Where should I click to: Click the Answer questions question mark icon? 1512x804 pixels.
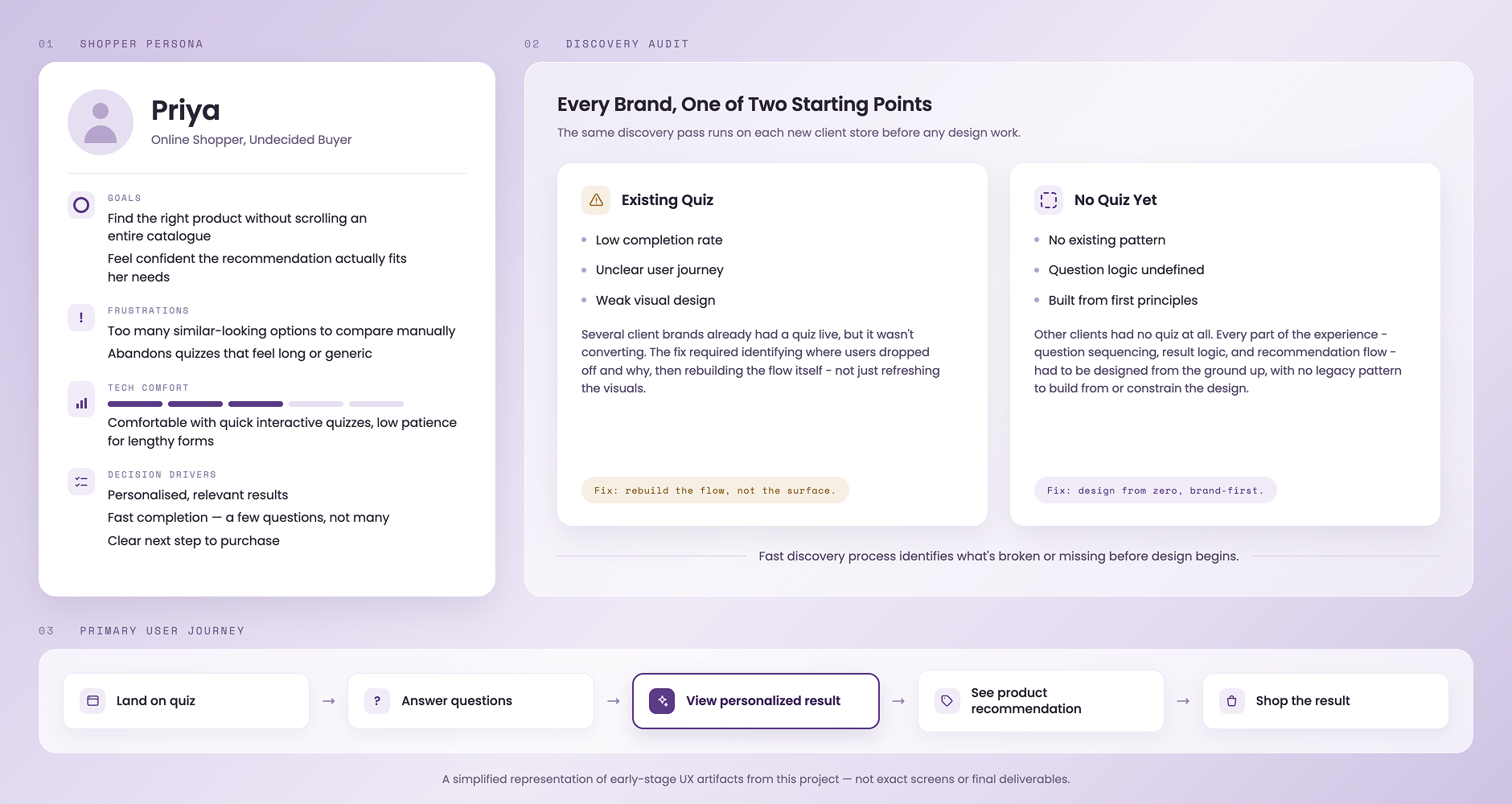coord(377,701)
